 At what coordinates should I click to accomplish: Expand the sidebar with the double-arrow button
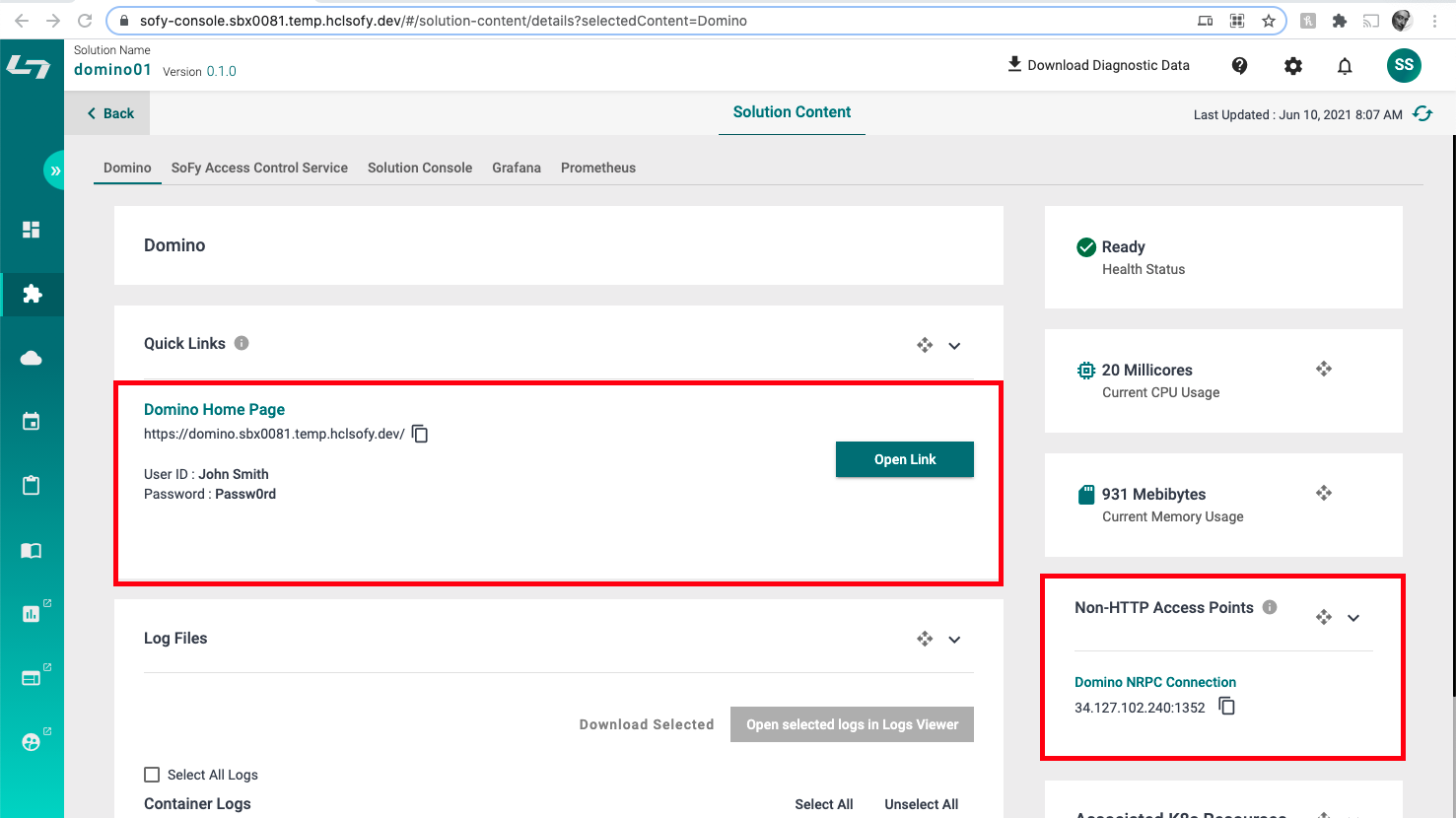pyautogui.click(x=55, y=170)
